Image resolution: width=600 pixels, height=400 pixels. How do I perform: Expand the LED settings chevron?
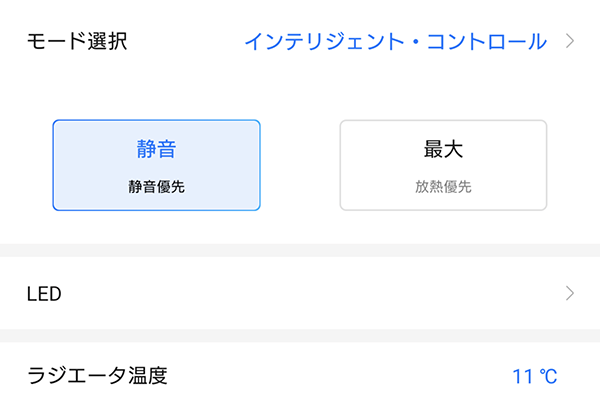pyautogui.click(x=570, y=293)
